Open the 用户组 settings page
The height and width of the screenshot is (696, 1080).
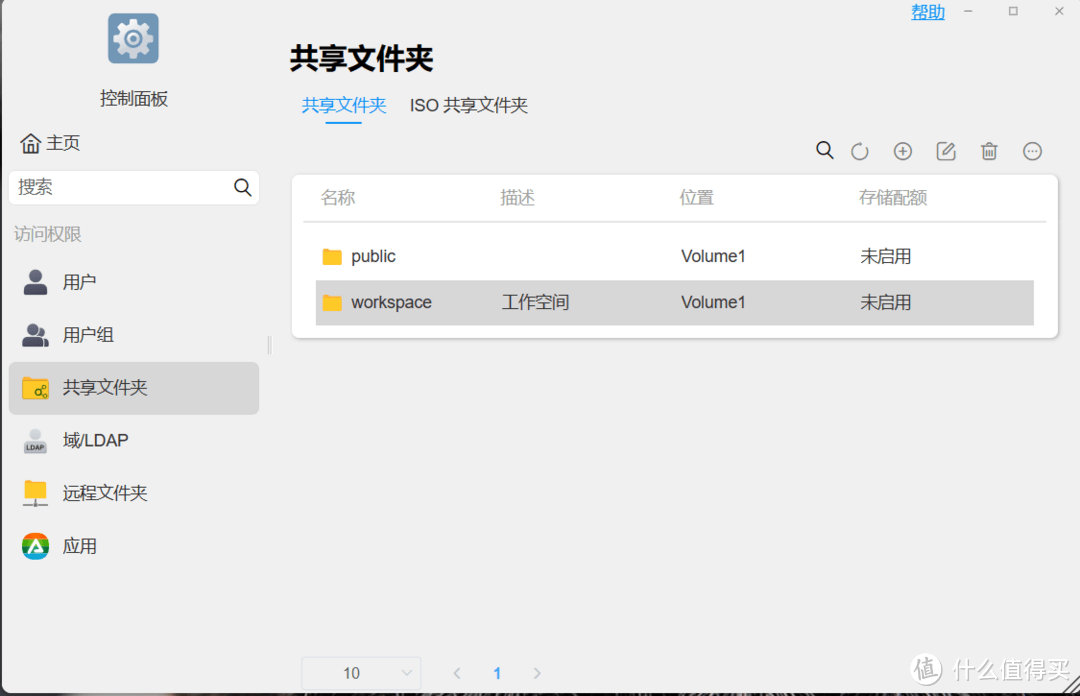[134, 335]
